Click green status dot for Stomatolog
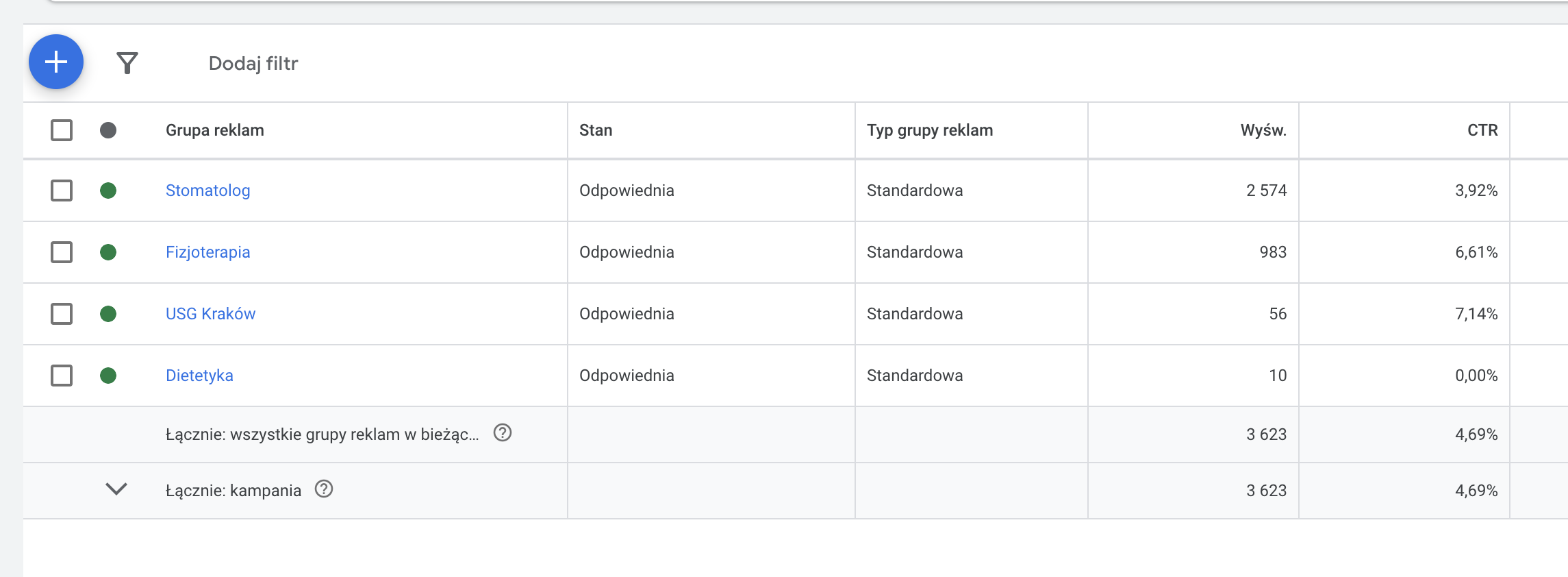 click(x=108, y=191)
